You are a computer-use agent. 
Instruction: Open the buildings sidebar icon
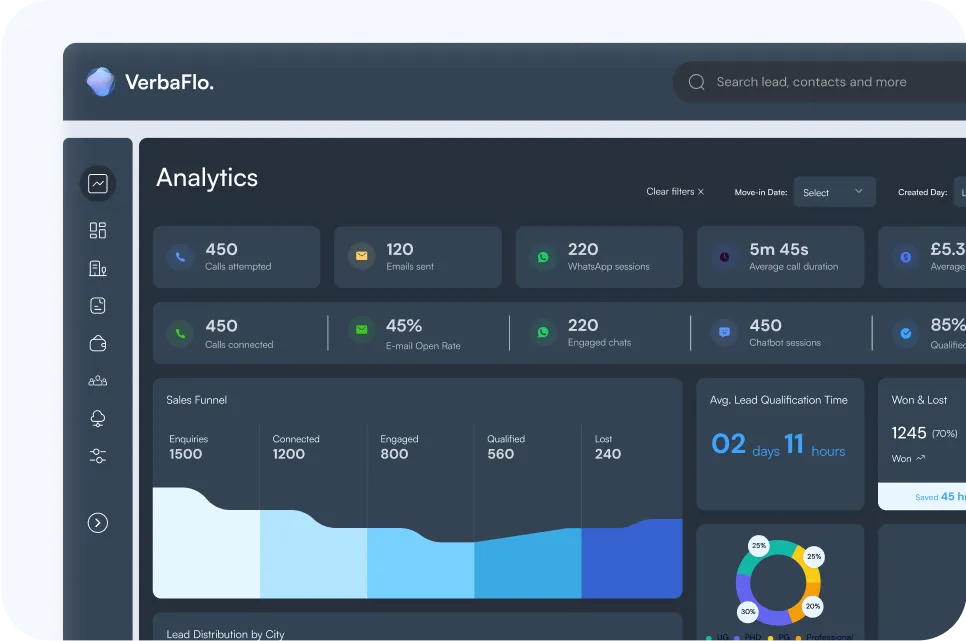pyautogui.click(x=98, y=268)
